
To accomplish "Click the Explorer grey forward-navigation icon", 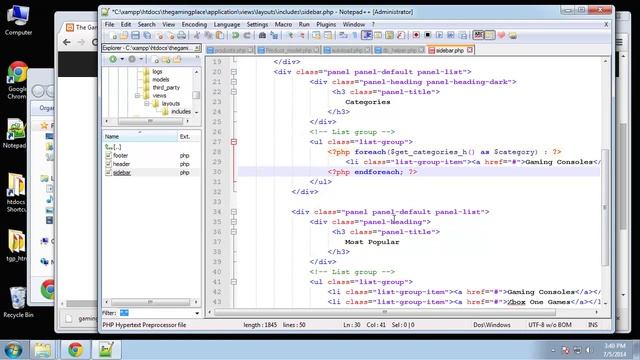I will (x=132, y=59).
